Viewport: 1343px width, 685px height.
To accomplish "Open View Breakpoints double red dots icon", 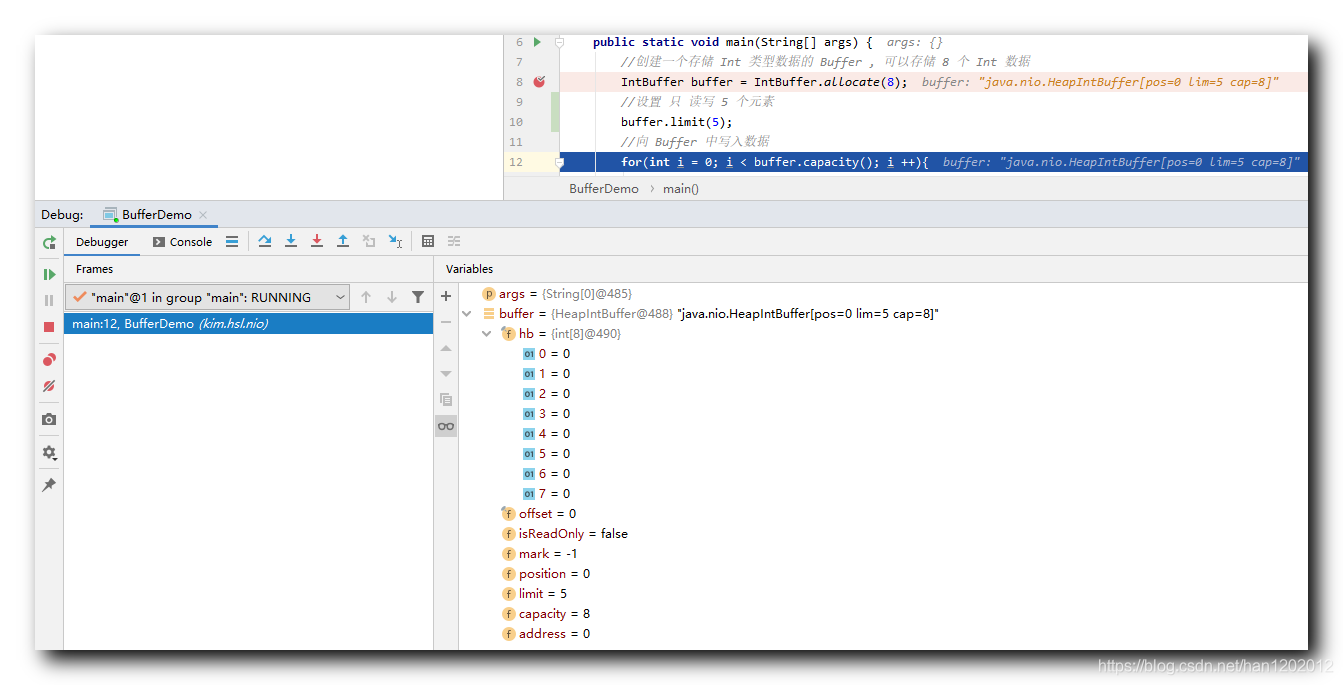I will pyautogui.click(x=49, y=360).
